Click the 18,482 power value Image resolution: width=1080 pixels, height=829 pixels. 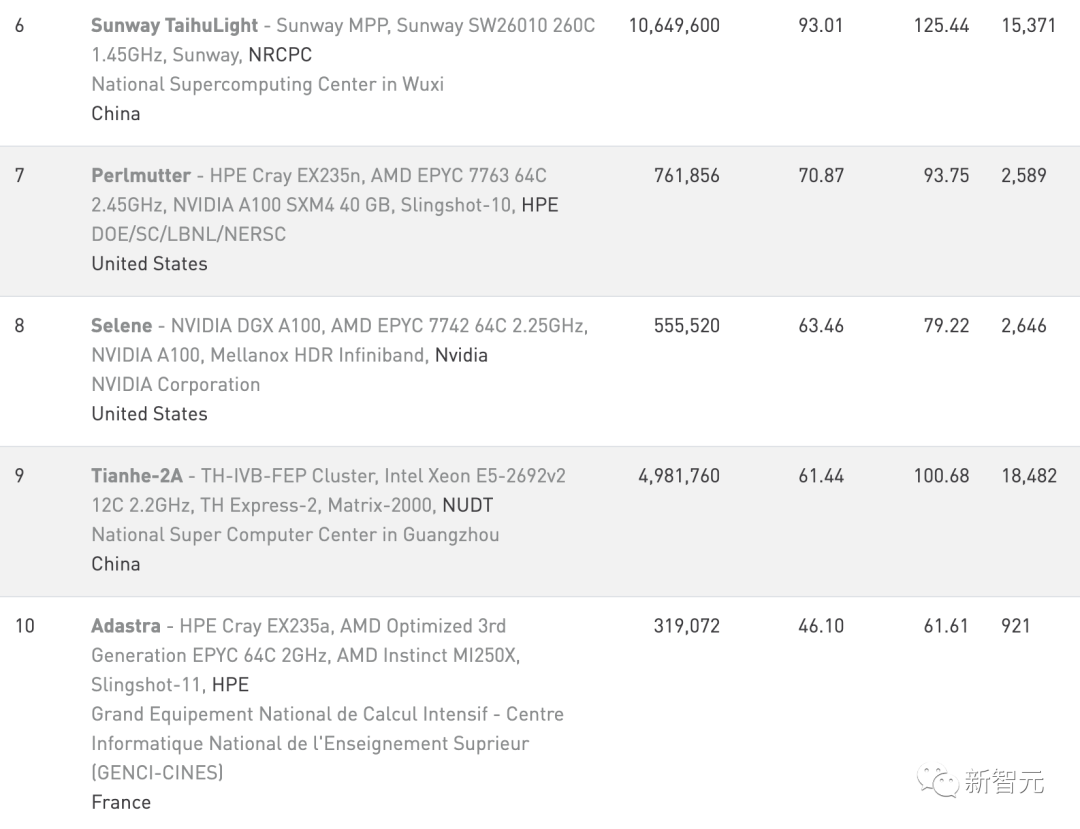(x=1028, y=476)
